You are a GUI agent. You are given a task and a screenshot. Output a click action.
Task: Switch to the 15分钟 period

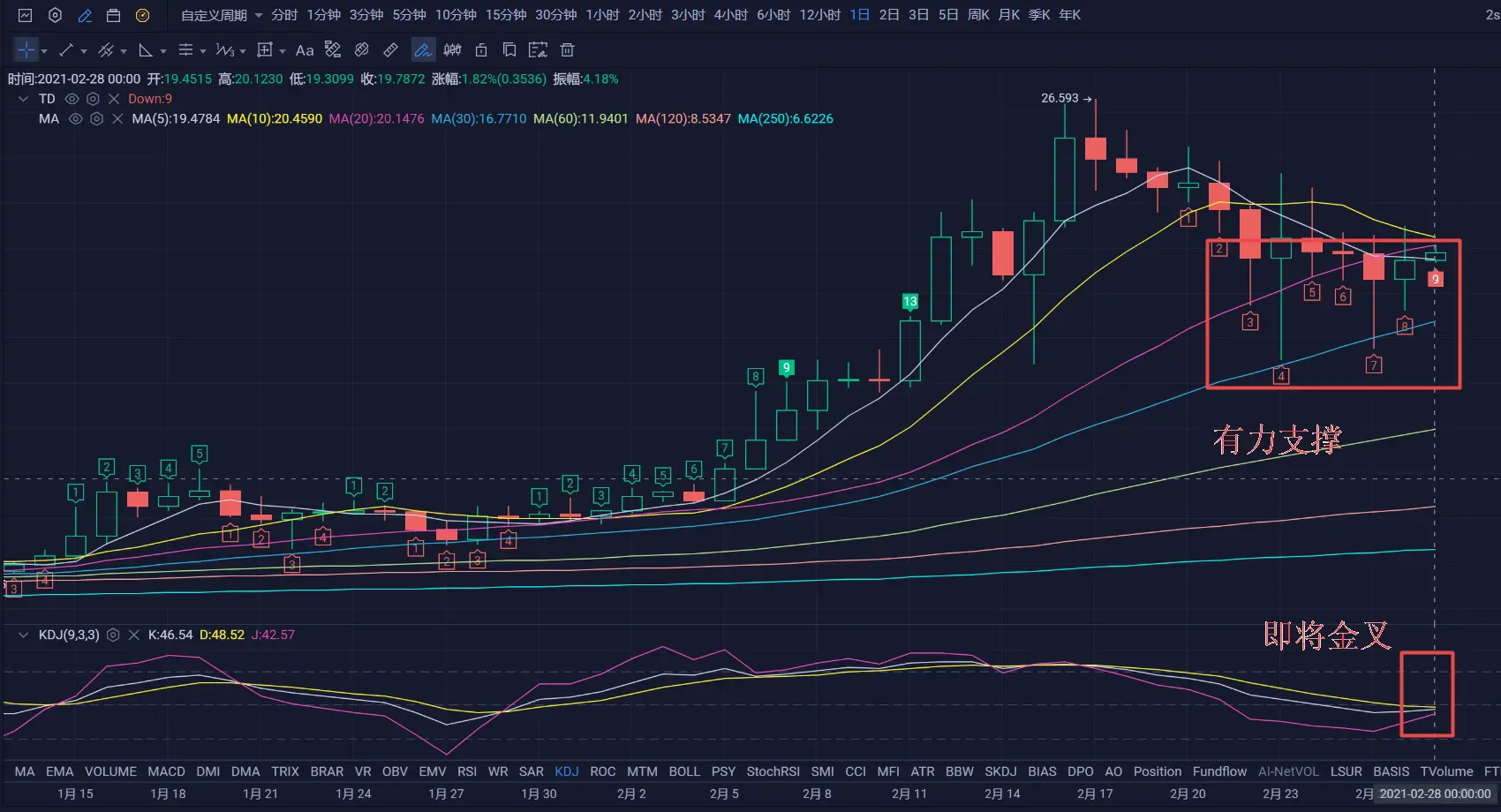(x=506, y=15)
